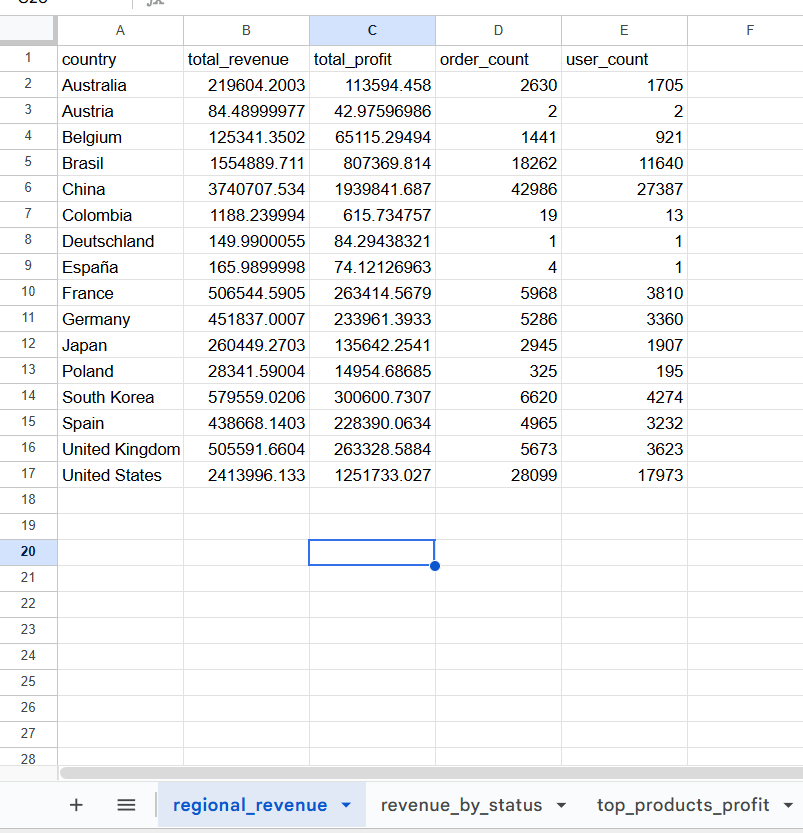Open the revenue_by_status tab dropdown arrow
Screen dimensions: 803x833
562,805
